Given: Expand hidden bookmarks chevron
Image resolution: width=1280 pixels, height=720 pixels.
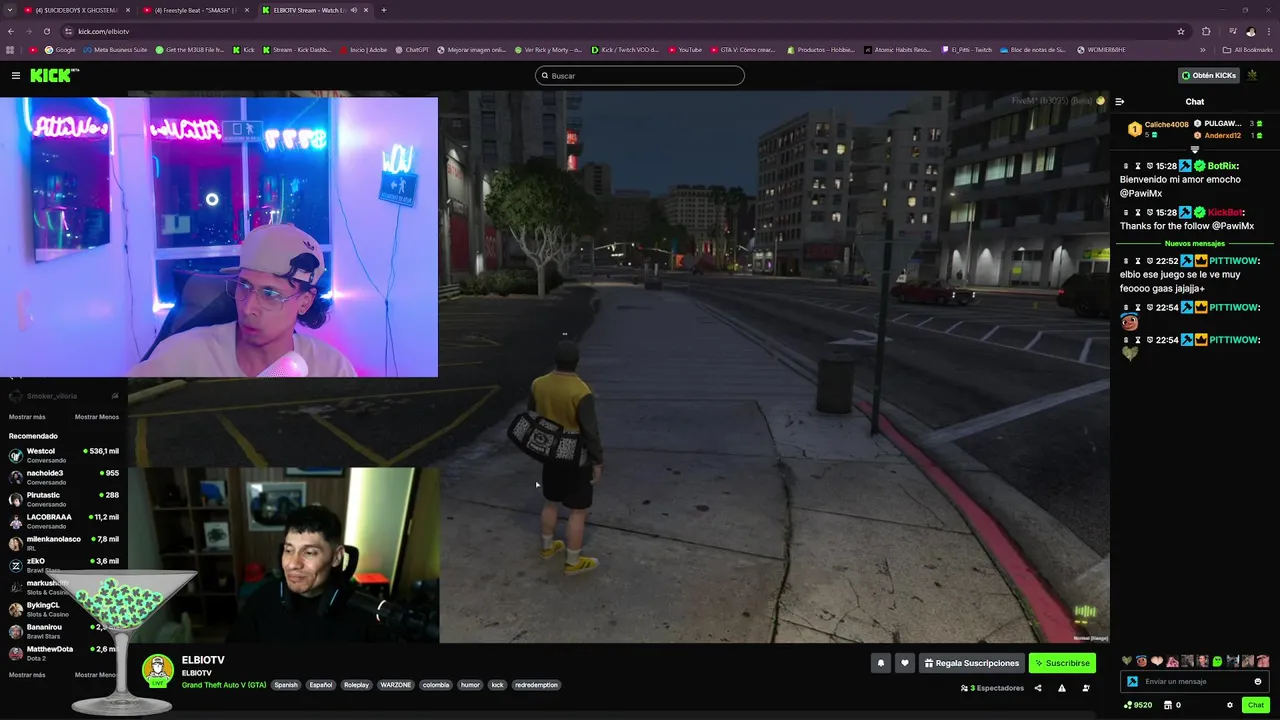Looking at the screenshot, I should coord(1203,49).
